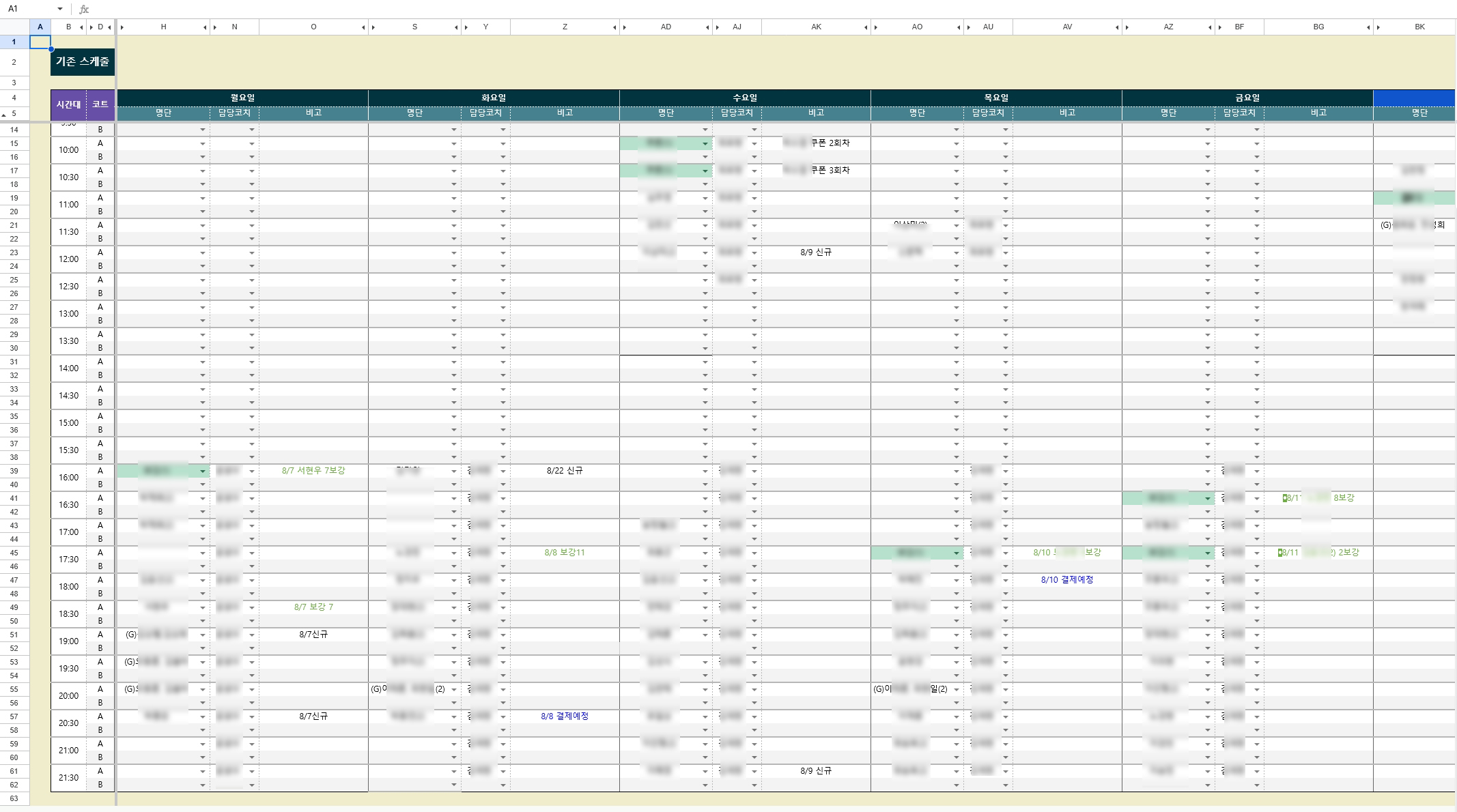The width and height of the screenshot is (1457, 812).
Task: Open Wednesday 명단 dropdown in row 15
Action: (x=705, y=144)
